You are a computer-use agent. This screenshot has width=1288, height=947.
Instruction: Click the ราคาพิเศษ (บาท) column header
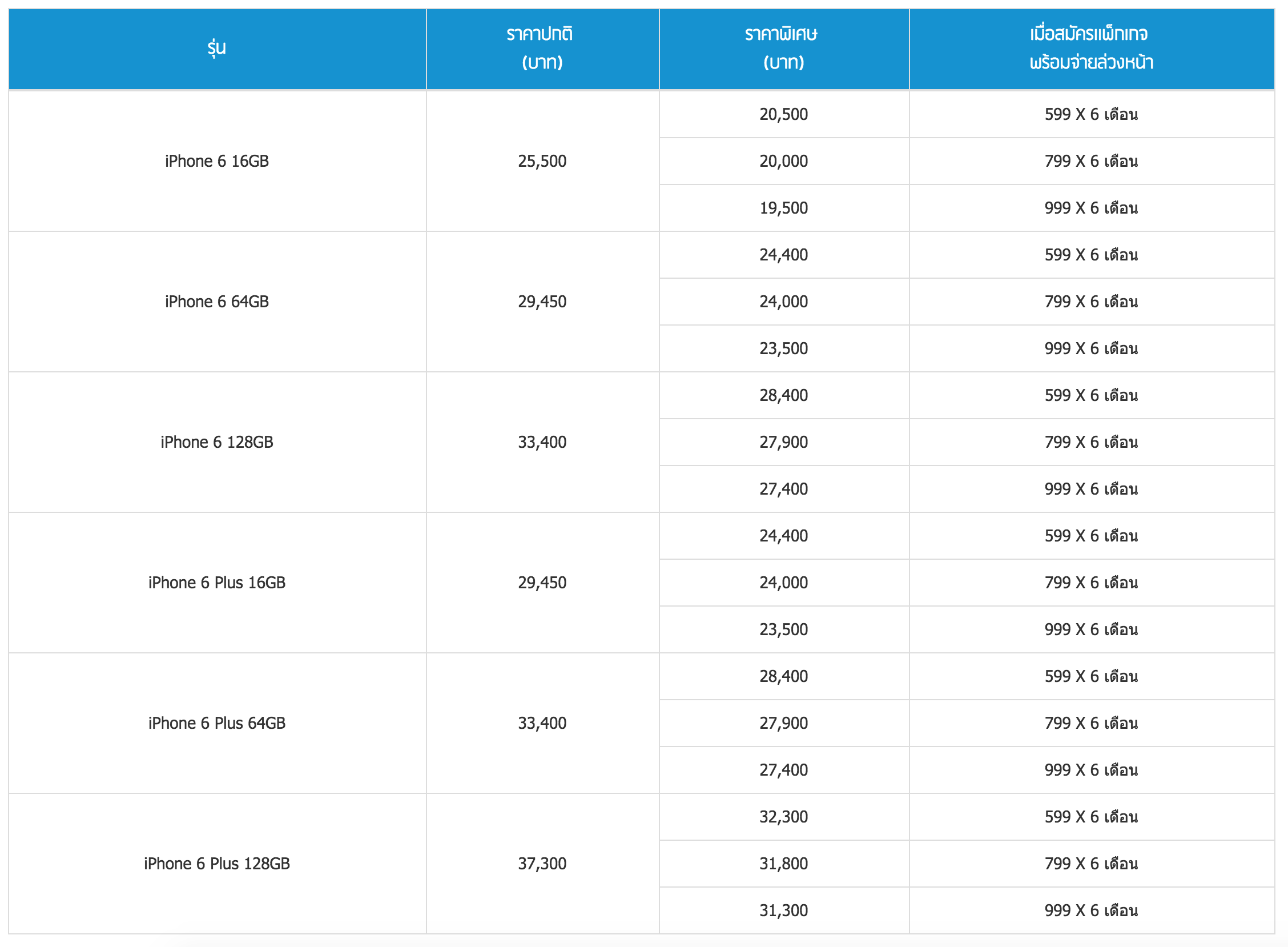pos(783,48)
